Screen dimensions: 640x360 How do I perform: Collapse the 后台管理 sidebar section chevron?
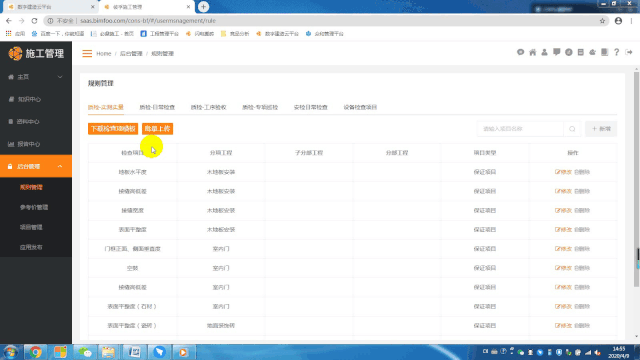60,167
